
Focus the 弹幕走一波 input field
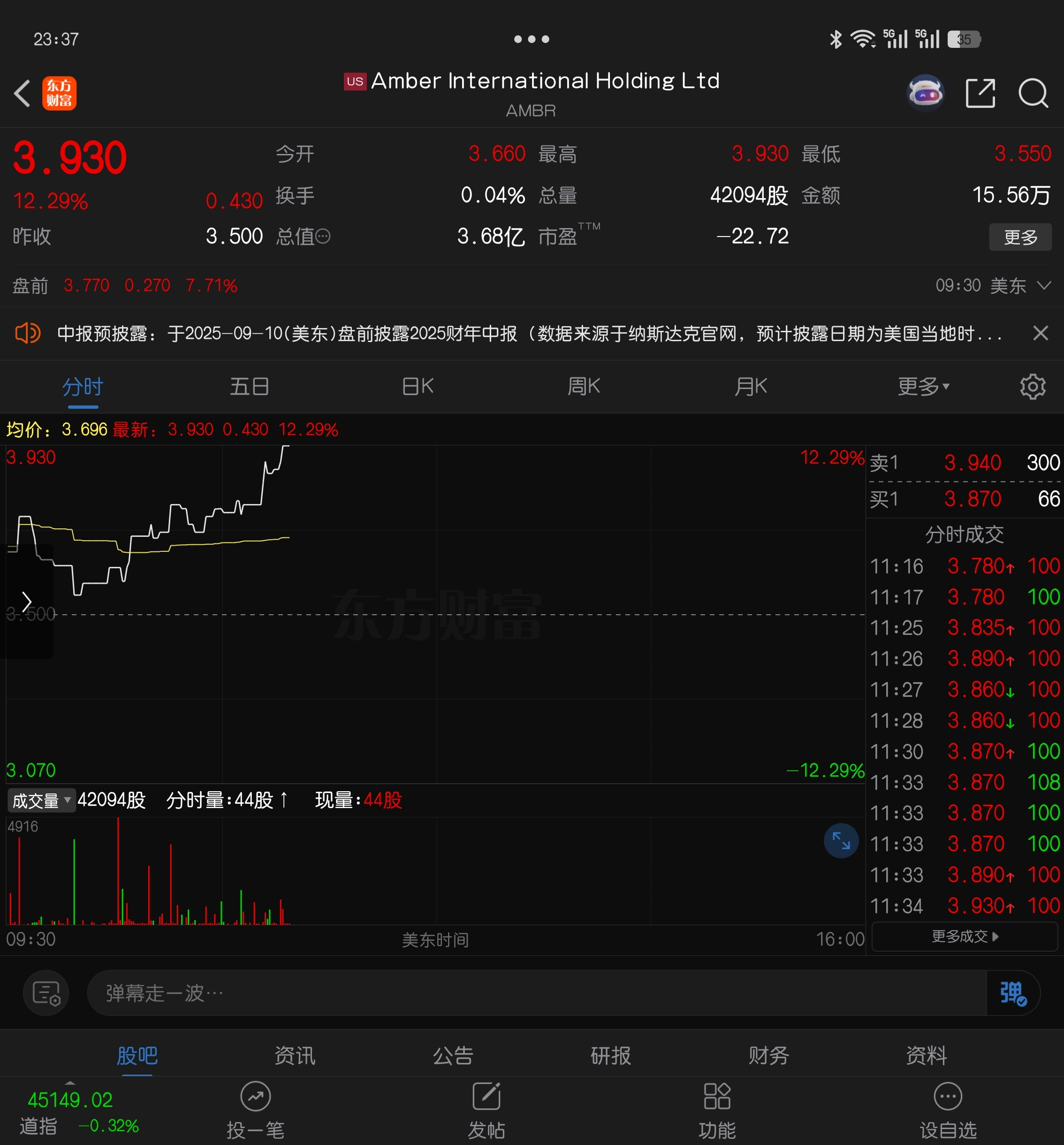pyautogui.click(x=537, y=992)
